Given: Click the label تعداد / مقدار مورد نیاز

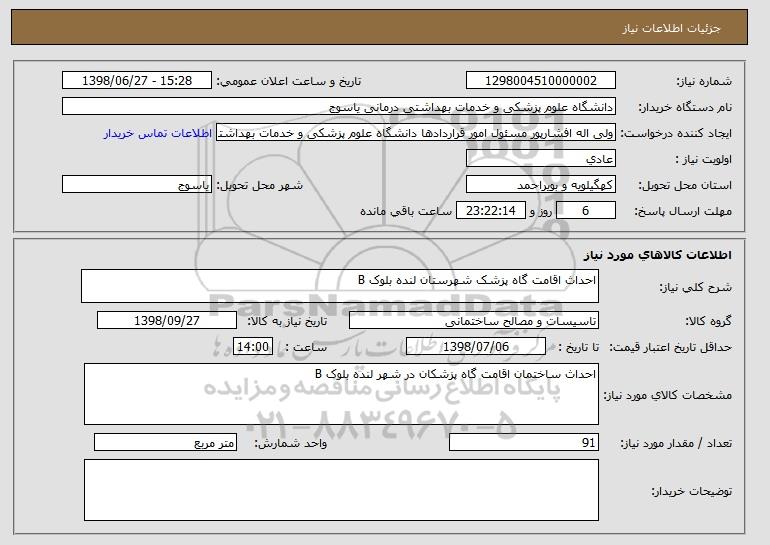Looking at the screenshot, I should pyautogui.click(x=676, y=443).
